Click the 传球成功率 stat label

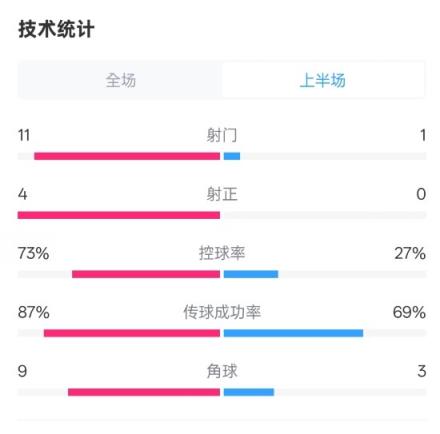click(x=222, y=312)
